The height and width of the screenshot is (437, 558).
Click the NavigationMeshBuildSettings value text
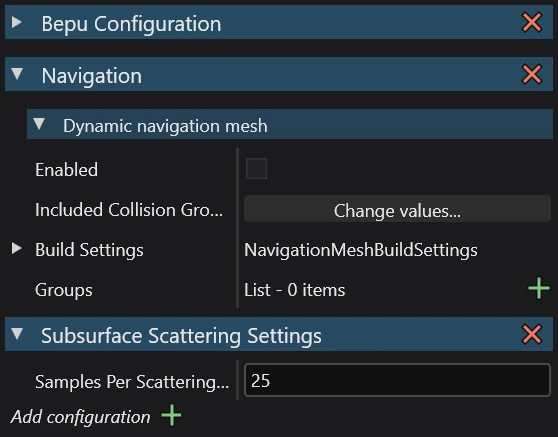pyautogui.click(x=361, y=250)
